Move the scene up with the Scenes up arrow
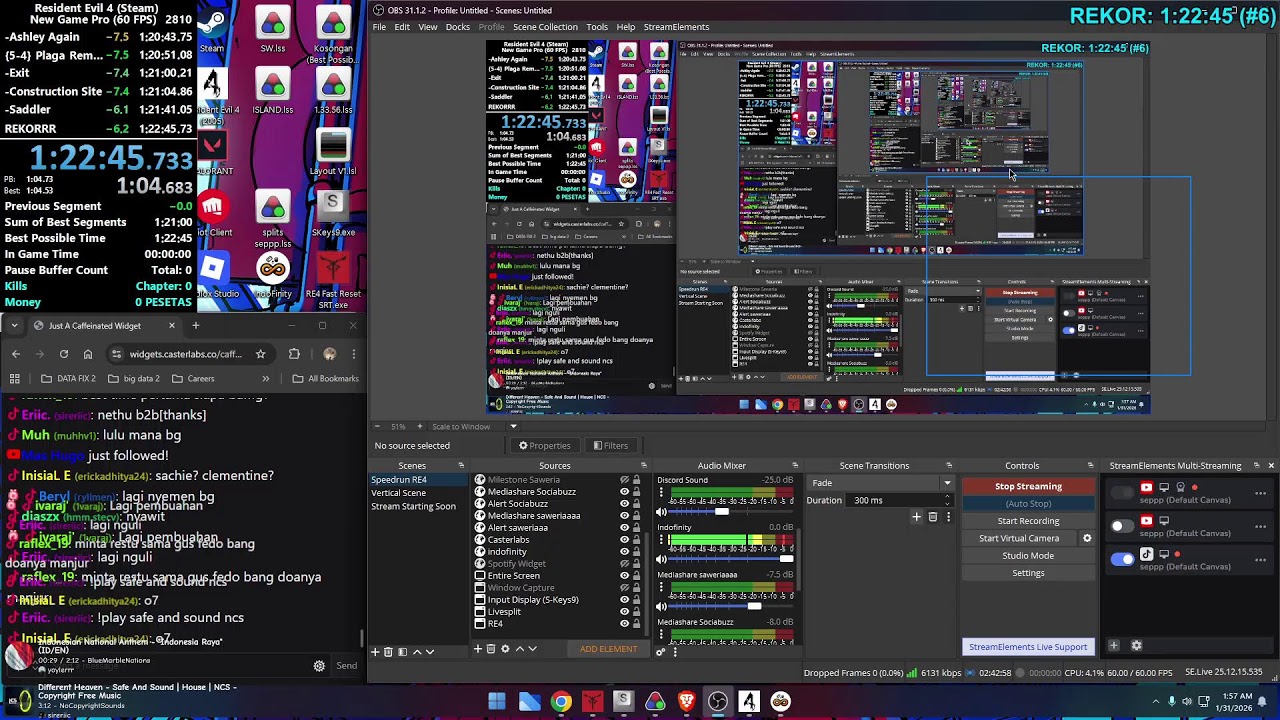 [x=417, y=651]
